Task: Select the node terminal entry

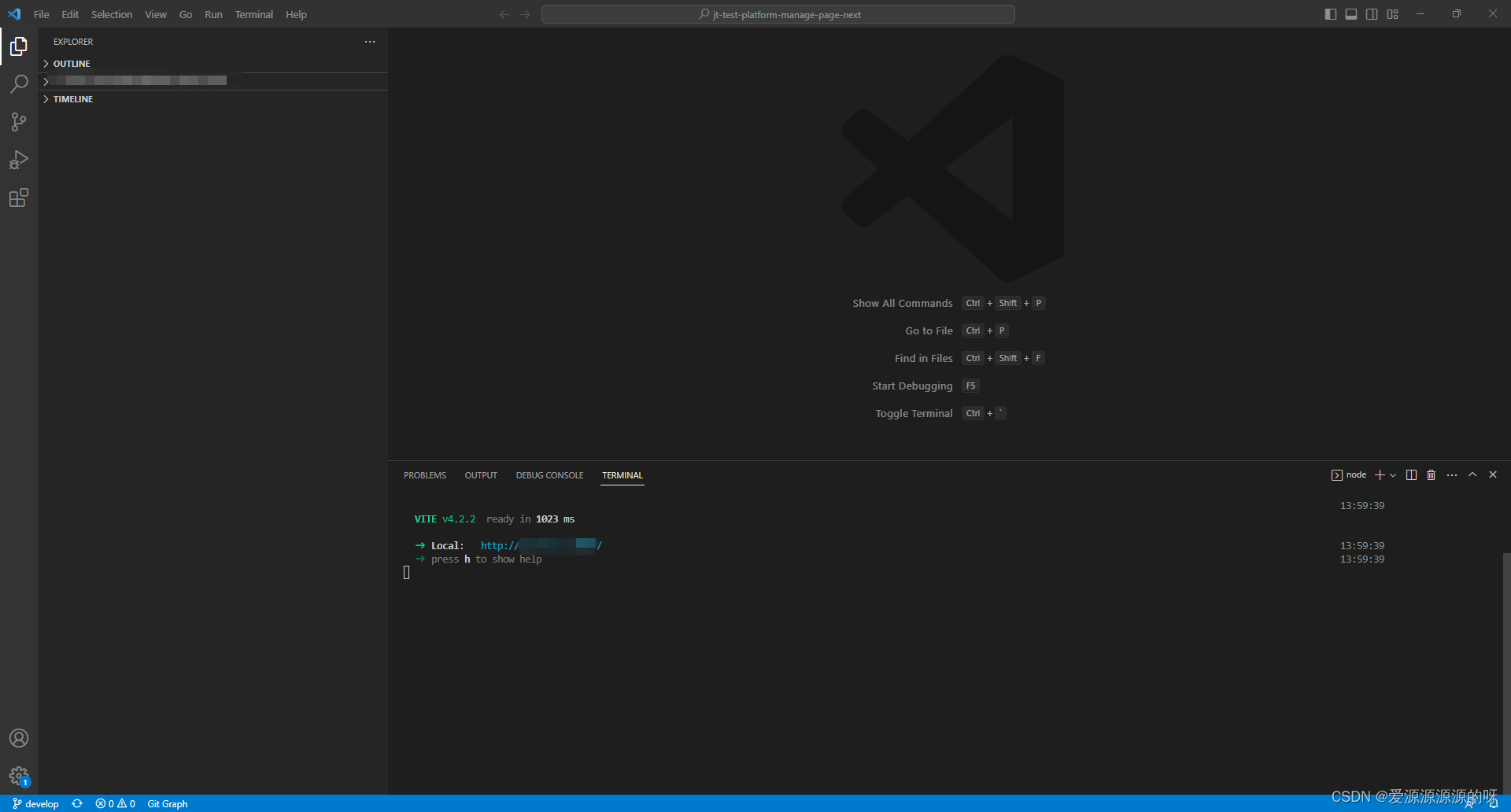Action: coord(1349,475)
